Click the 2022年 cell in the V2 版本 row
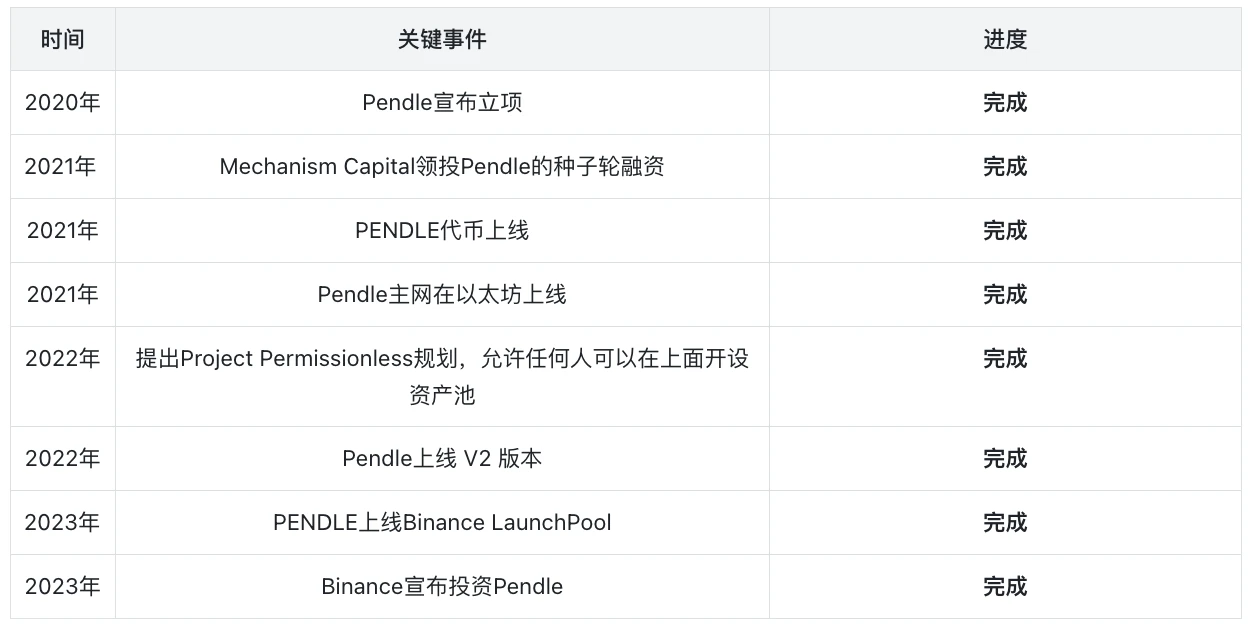 pos(62,459)
